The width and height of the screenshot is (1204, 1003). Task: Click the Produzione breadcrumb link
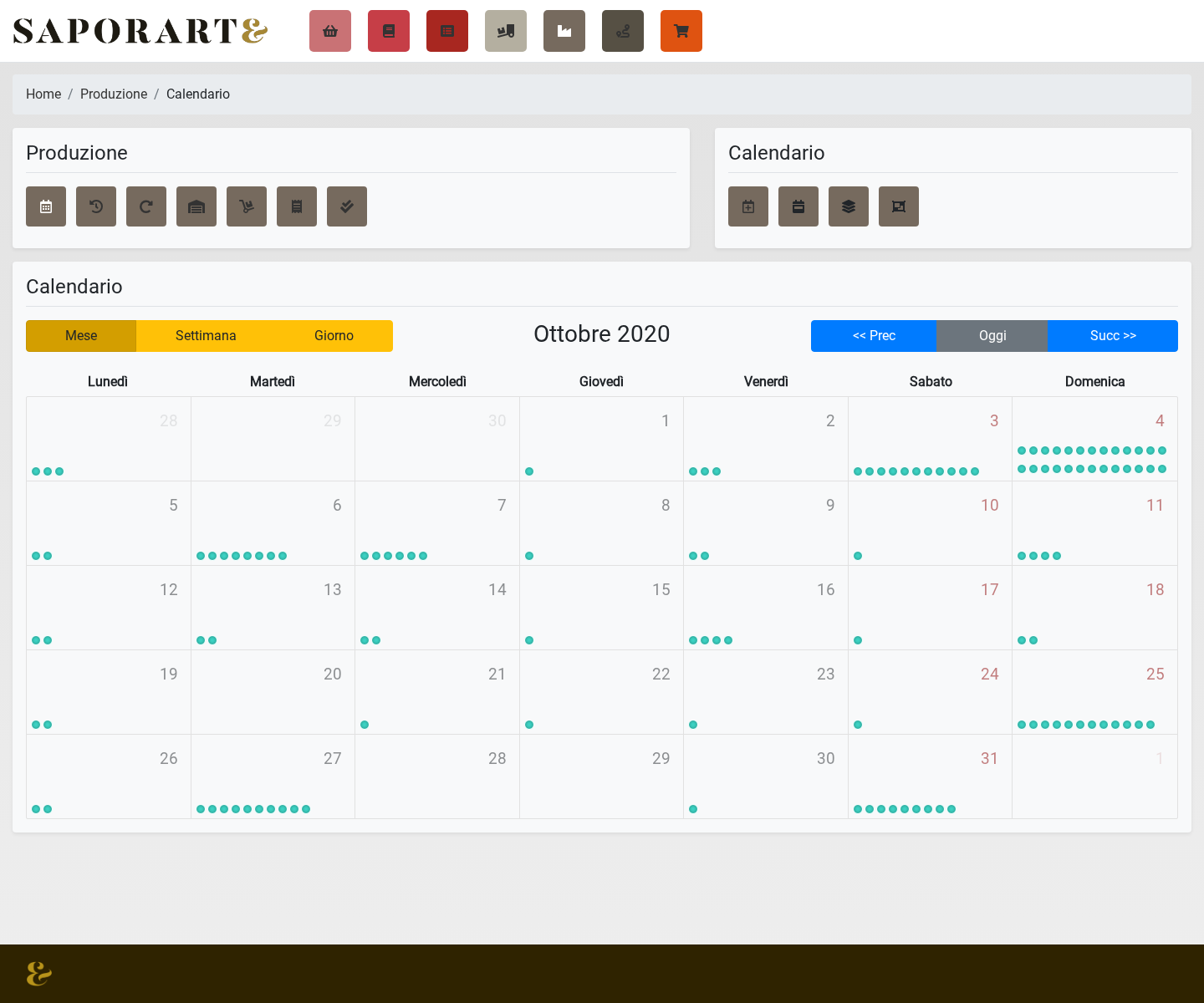pyautogui.click(x=114, y=94)
